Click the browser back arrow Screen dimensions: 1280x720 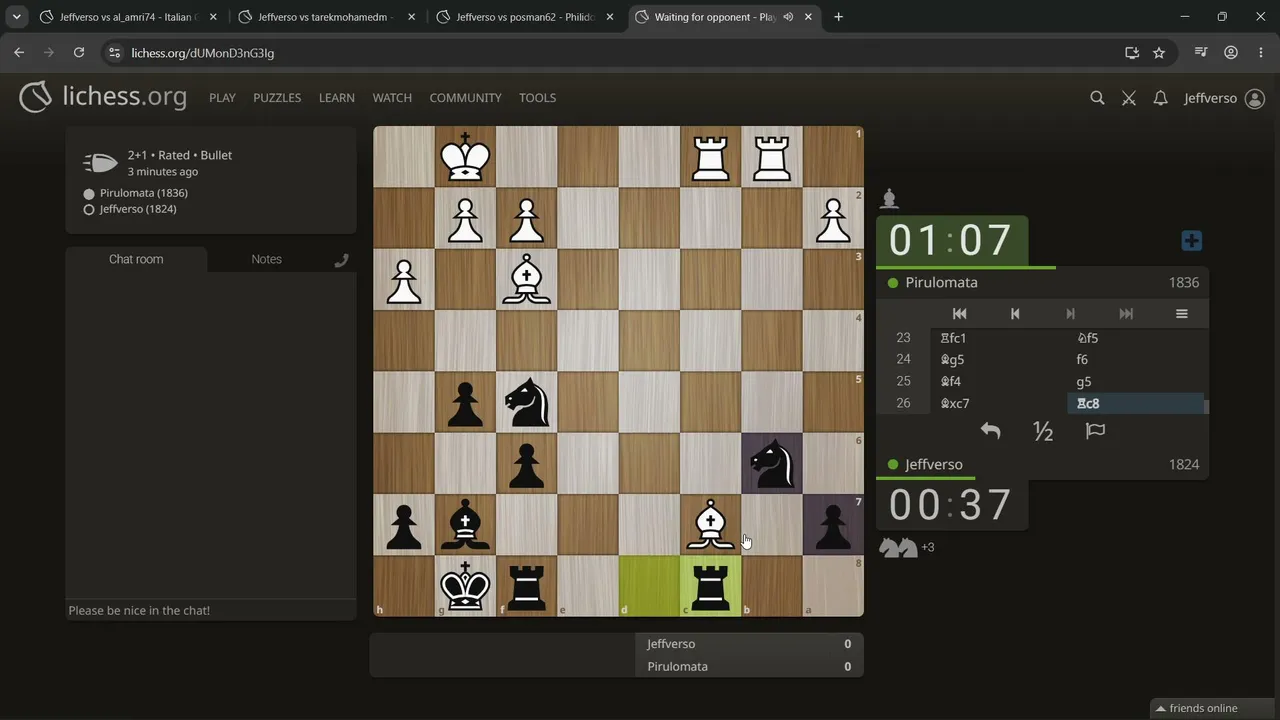(x=19, y=53)
